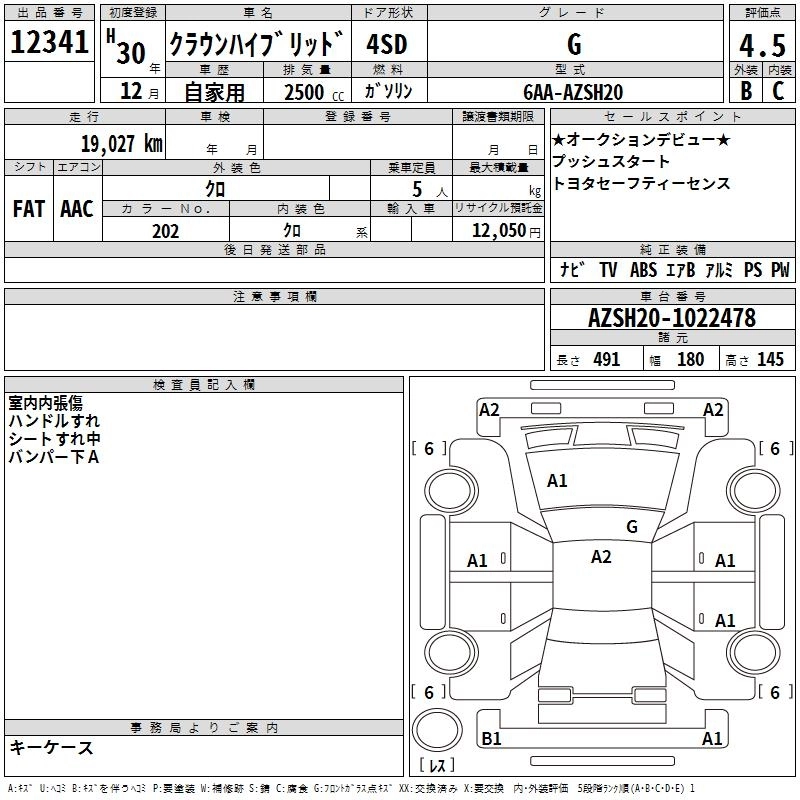Screen dimensions: 800x800
Task: Click the width value 180
Action: click(x=690, y=360)
